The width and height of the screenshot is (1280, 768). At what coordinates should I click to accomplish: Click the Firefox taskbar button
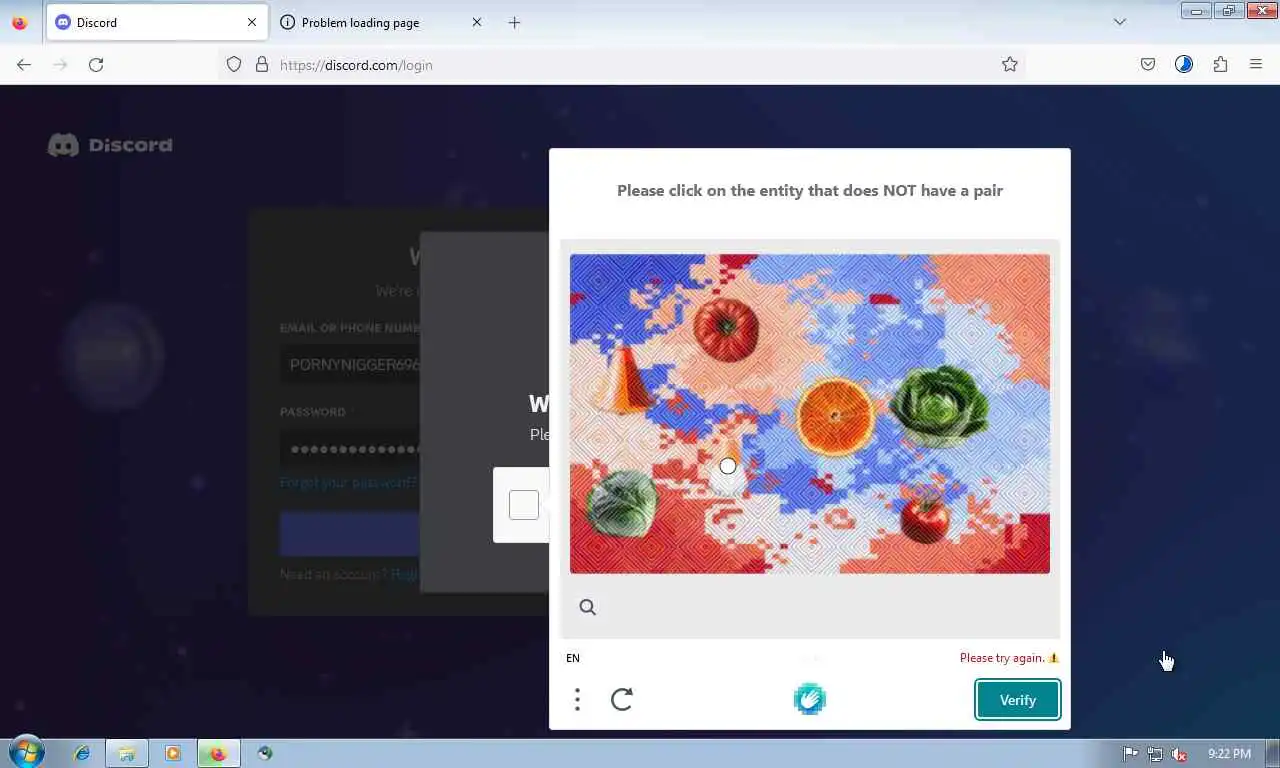click(218, 753)
